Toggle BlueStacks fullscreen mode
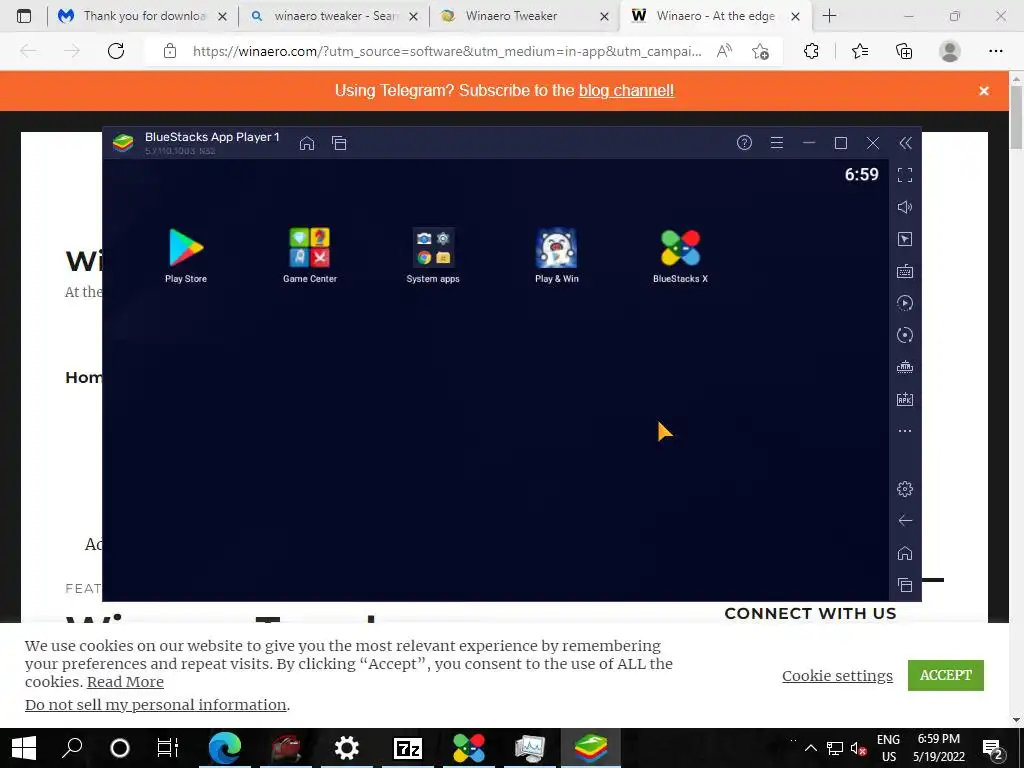Viewport: 1024px width, 768px height. pos(905,175)
